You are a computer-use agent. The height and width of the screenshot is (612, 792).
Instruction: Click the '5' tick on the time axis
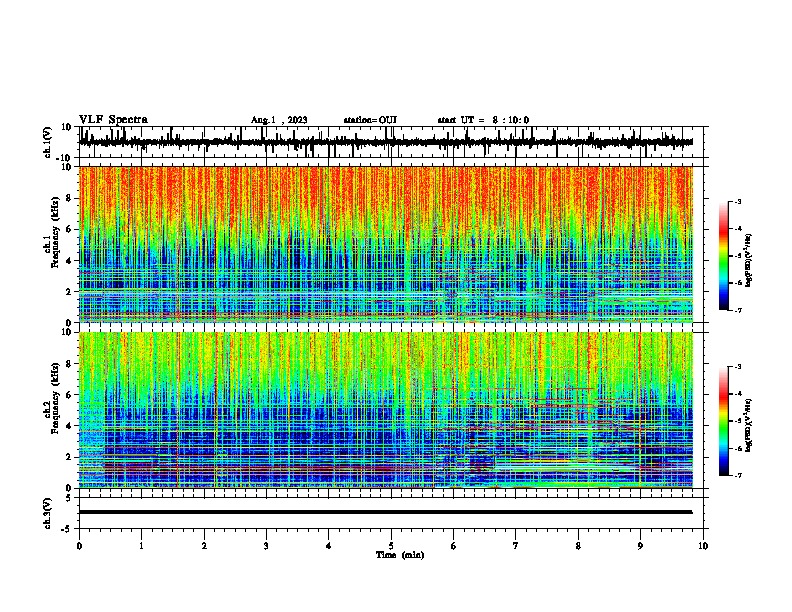pos(391,546)
